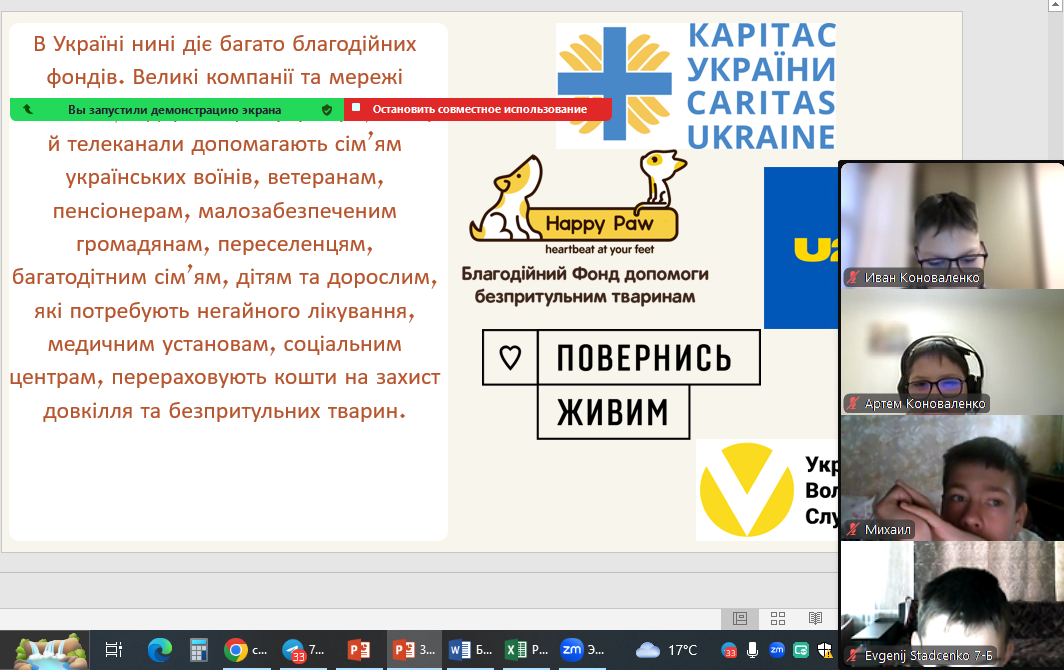
Task: Select Evgenij Stadcenko 7-Б's video tile
Action: [952, 604]
